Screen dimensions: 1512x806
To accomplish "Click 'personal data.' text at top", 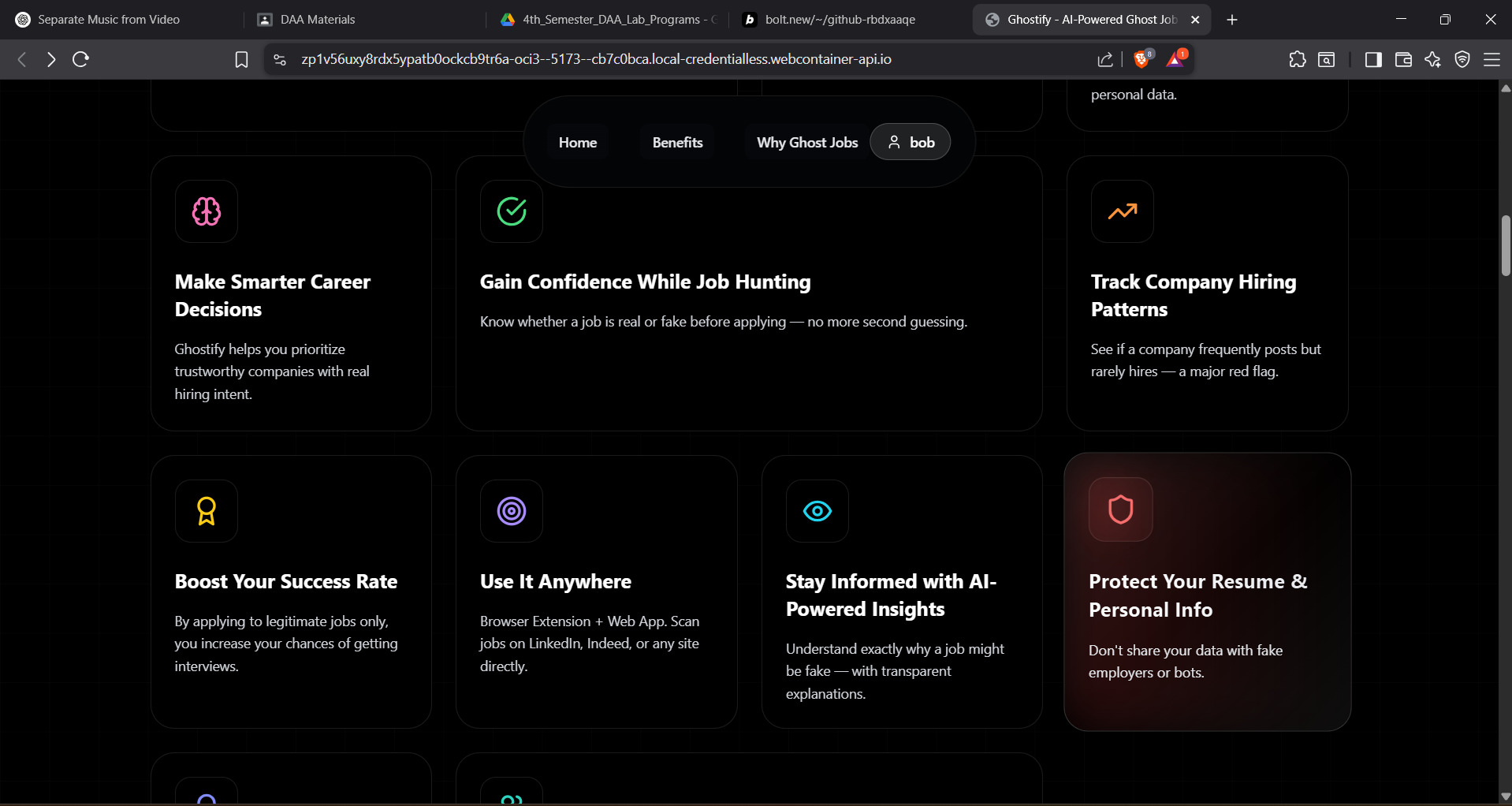I will point(1134,95).
